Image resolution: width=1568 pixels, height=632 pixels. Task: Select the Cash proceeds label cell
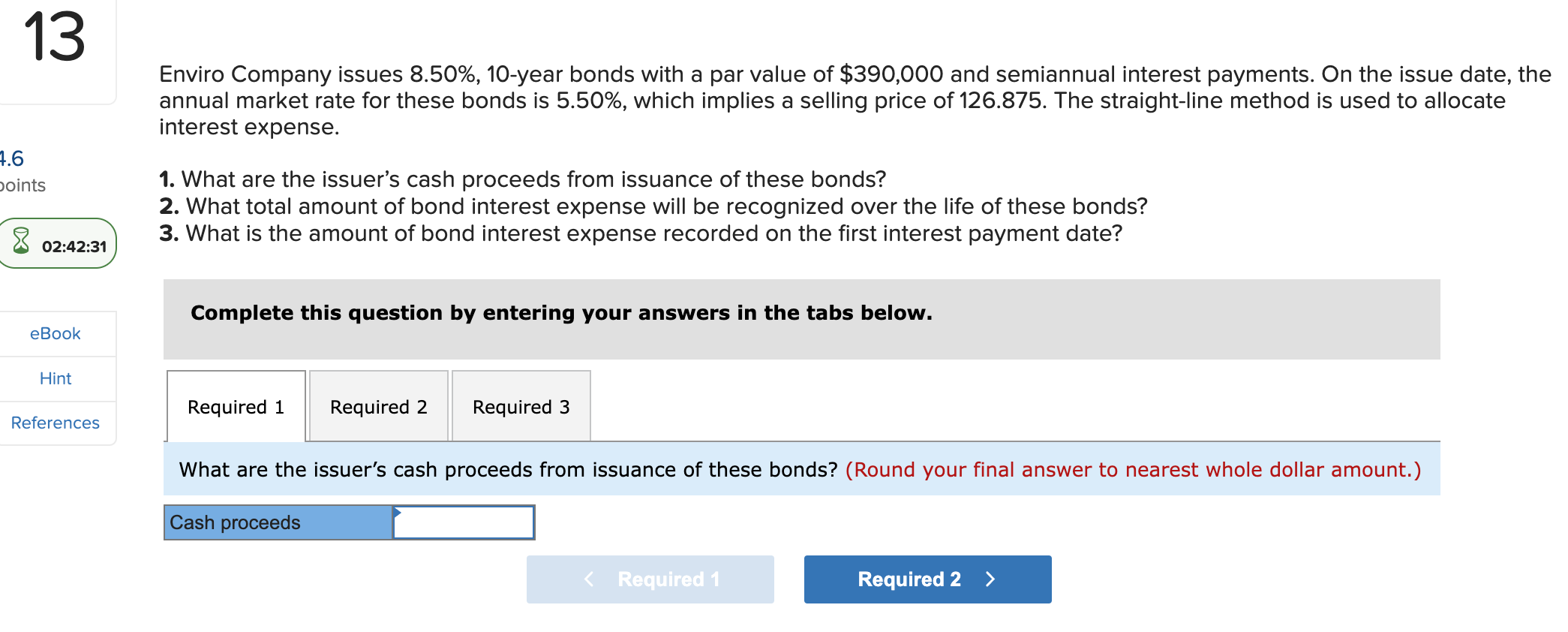point(278,522)
